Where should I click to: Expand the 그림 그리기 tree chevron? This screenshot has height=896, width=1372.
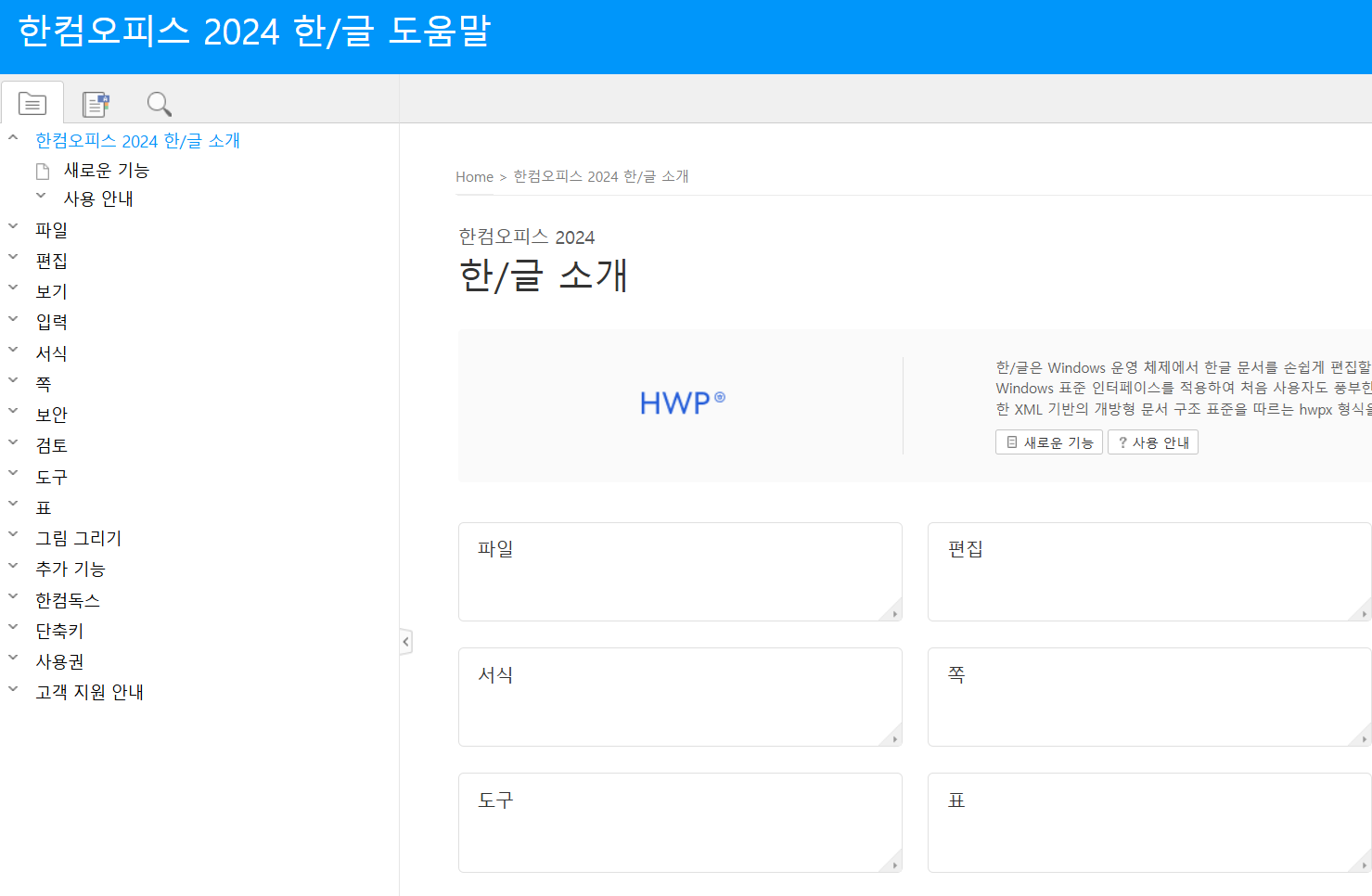pyautogui.click(x=13, y=534)
